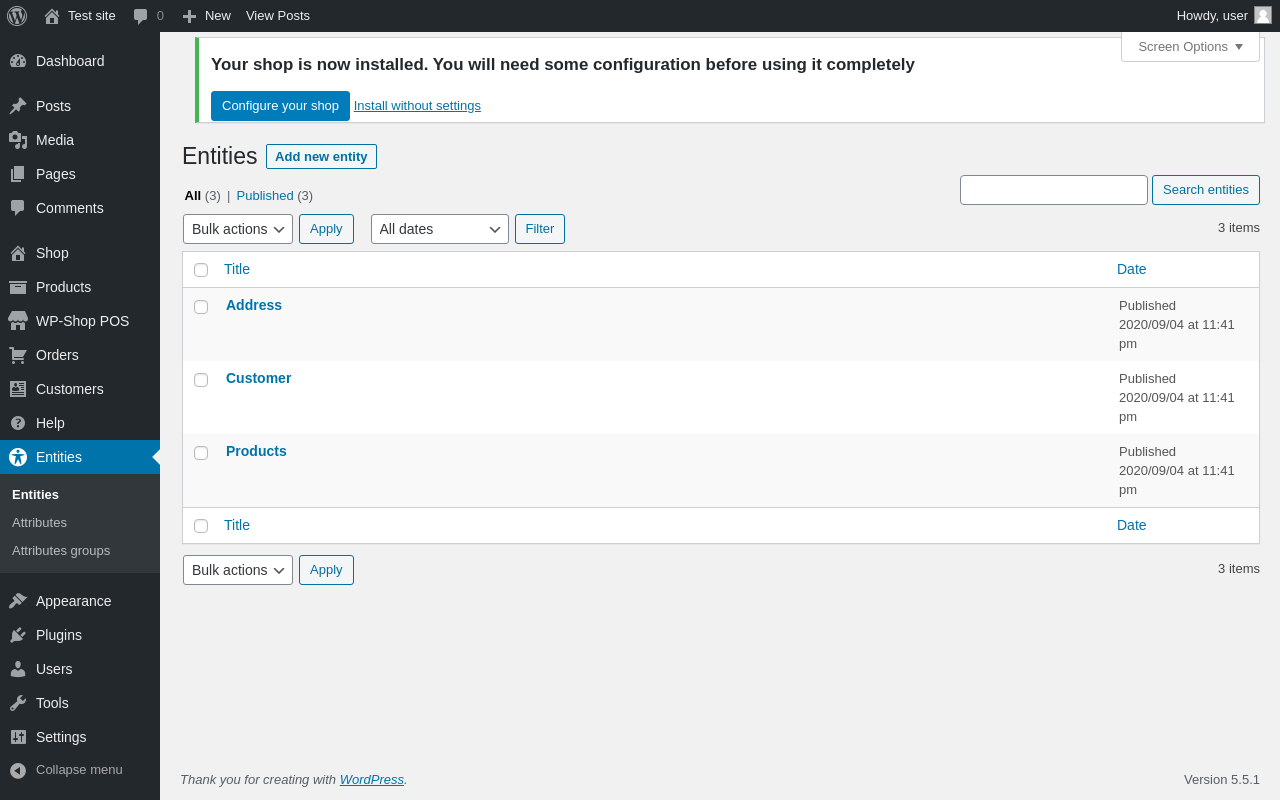Show All entities filter link
The image size is (1280, 800).
pos(193,196)
